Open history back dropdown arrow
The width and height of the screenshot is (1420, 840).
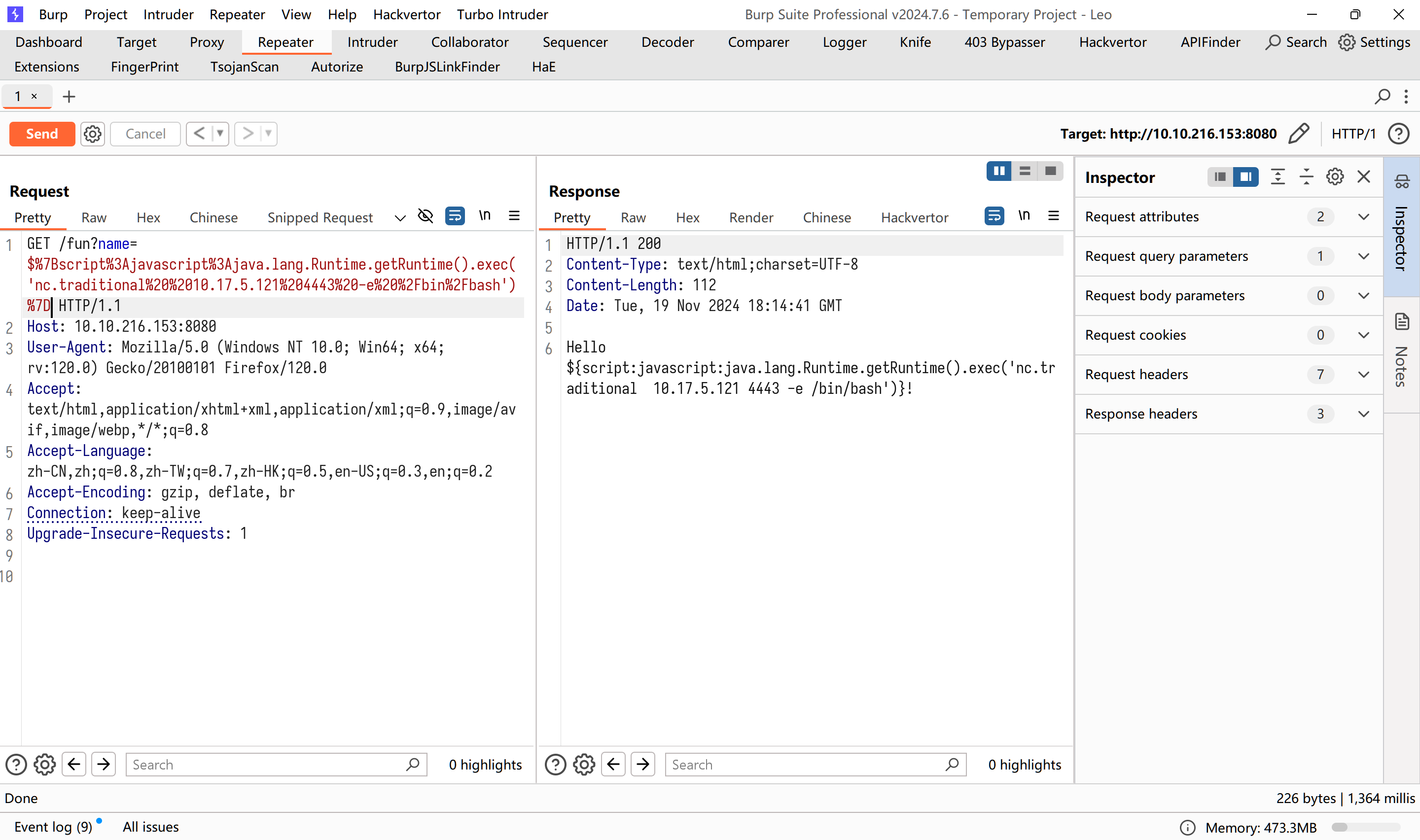coord(220,134)
